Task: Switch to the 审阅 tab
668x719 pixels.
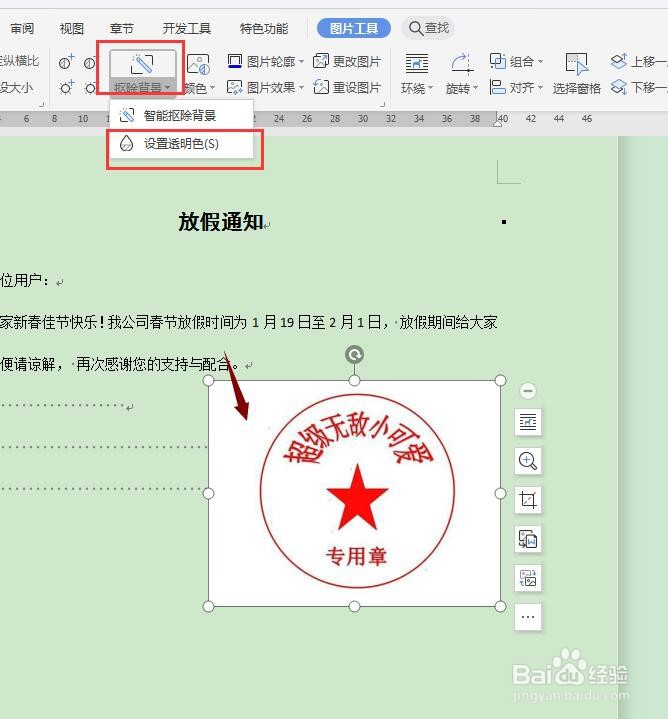Action: click(22, 28)
